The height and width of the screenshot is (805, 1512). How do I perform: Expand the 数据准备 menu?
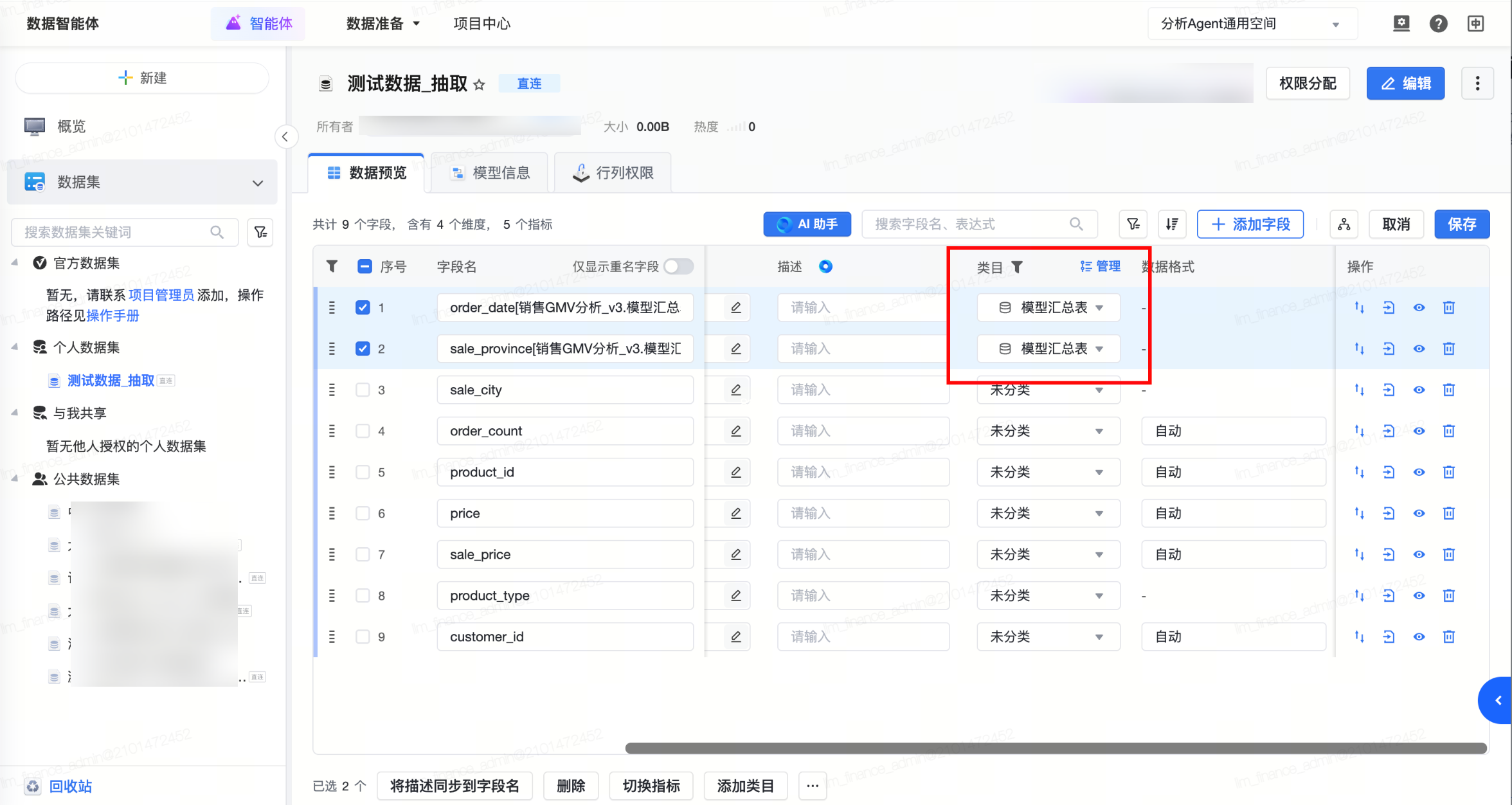382,24
